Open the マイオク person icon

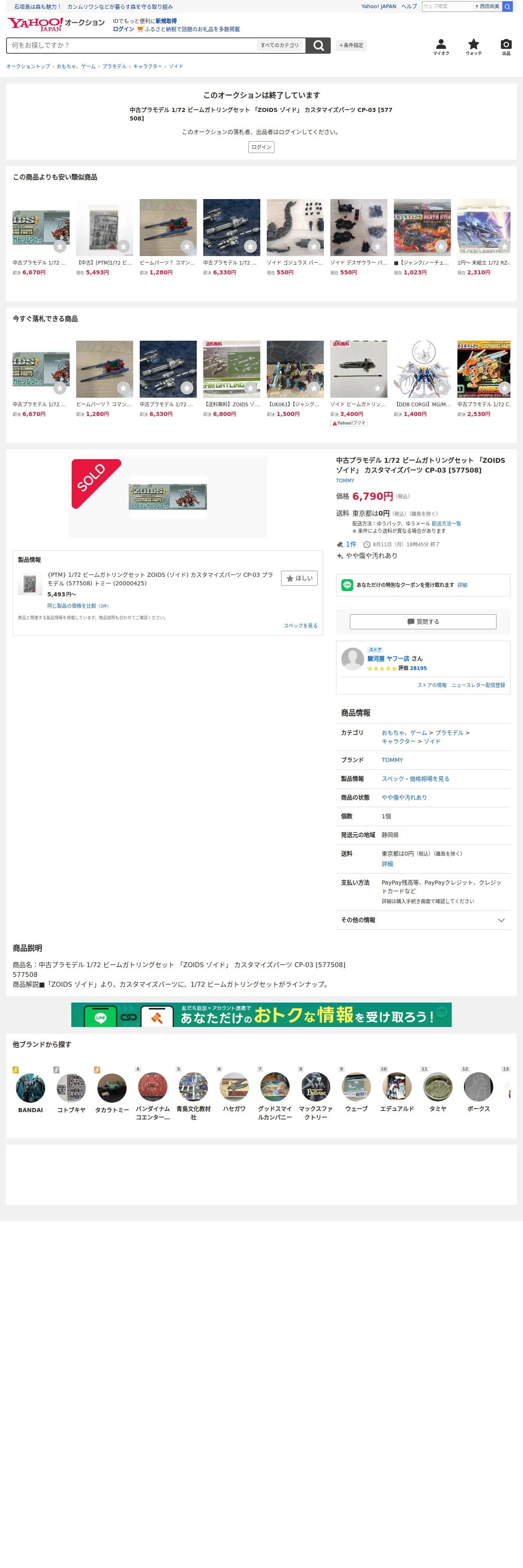pyautogui.click(x=441, y=47)
